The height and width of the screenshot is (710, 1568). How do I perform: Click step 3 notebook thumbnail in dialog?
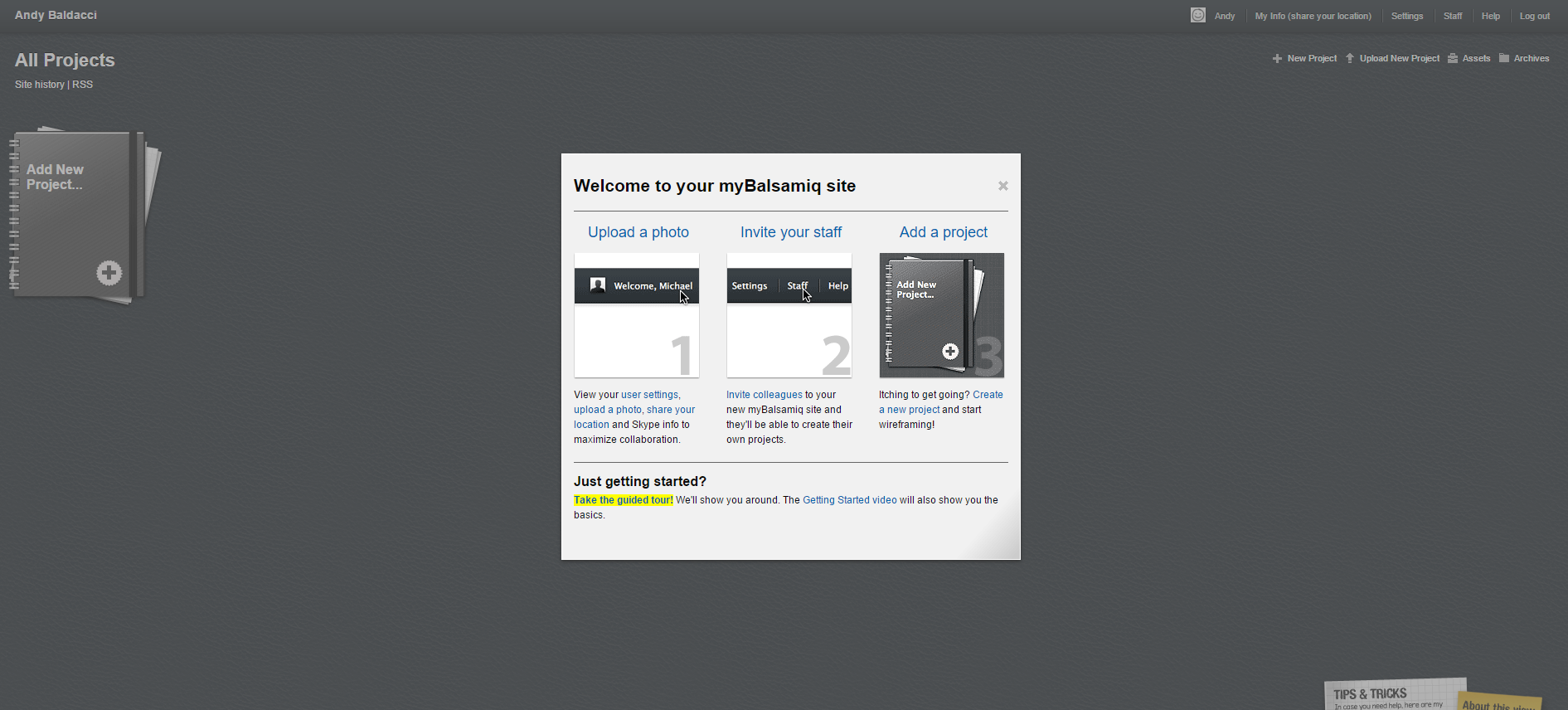coord(942,315)
